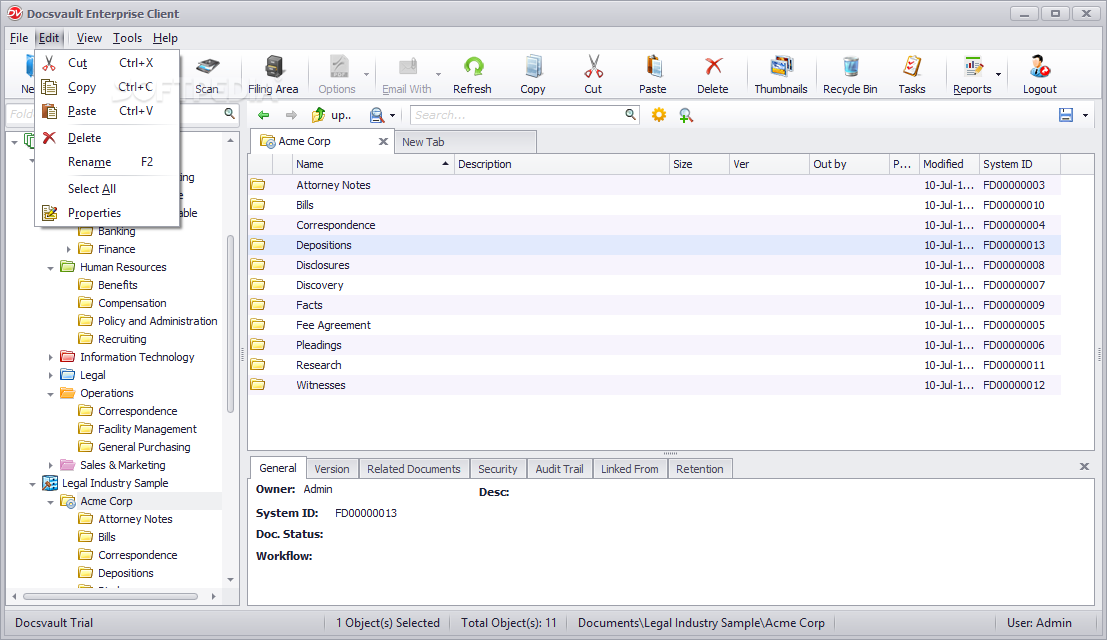Click the folder tree vertical scrollbar

tap(230, 323)
